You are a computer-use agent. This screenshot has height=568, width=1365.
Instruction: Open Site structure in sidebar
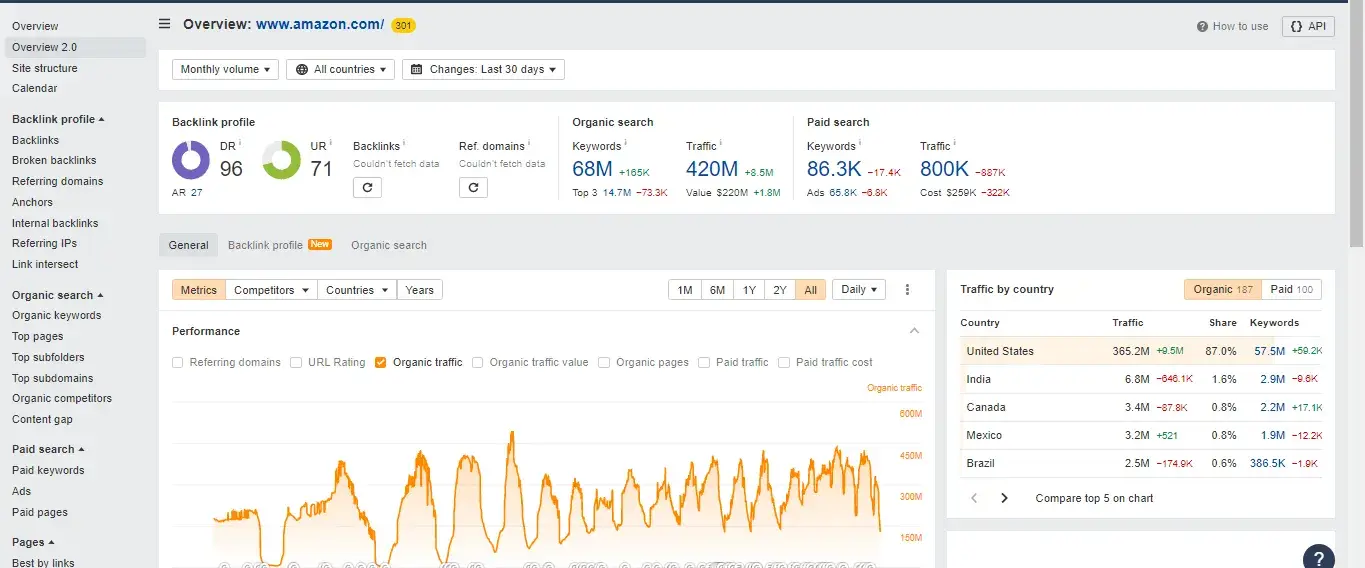[45, 68]
